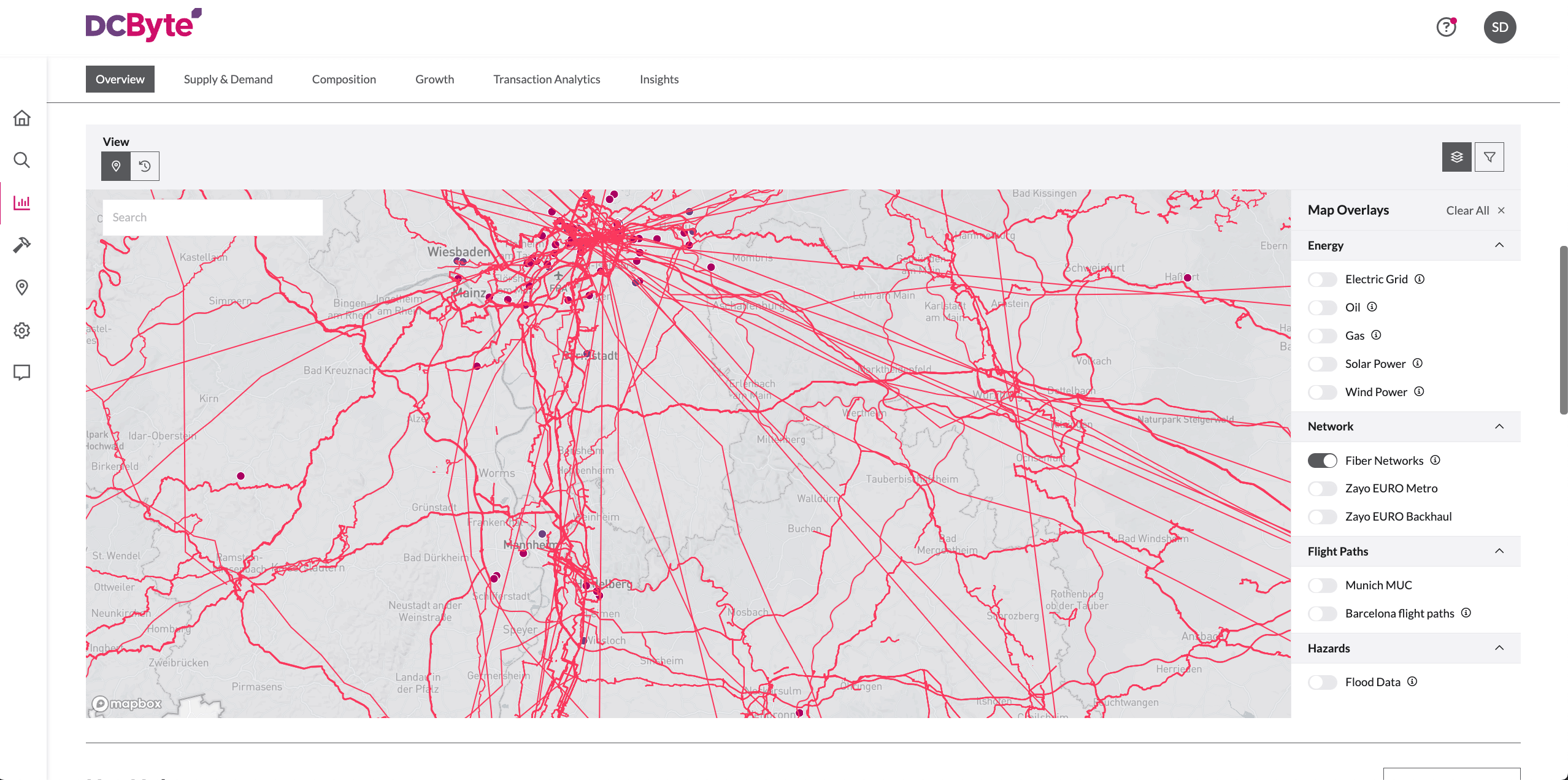The image size is (1568, 780).
Task: Click the chat feedback sidebar icon
Action: 21,372
